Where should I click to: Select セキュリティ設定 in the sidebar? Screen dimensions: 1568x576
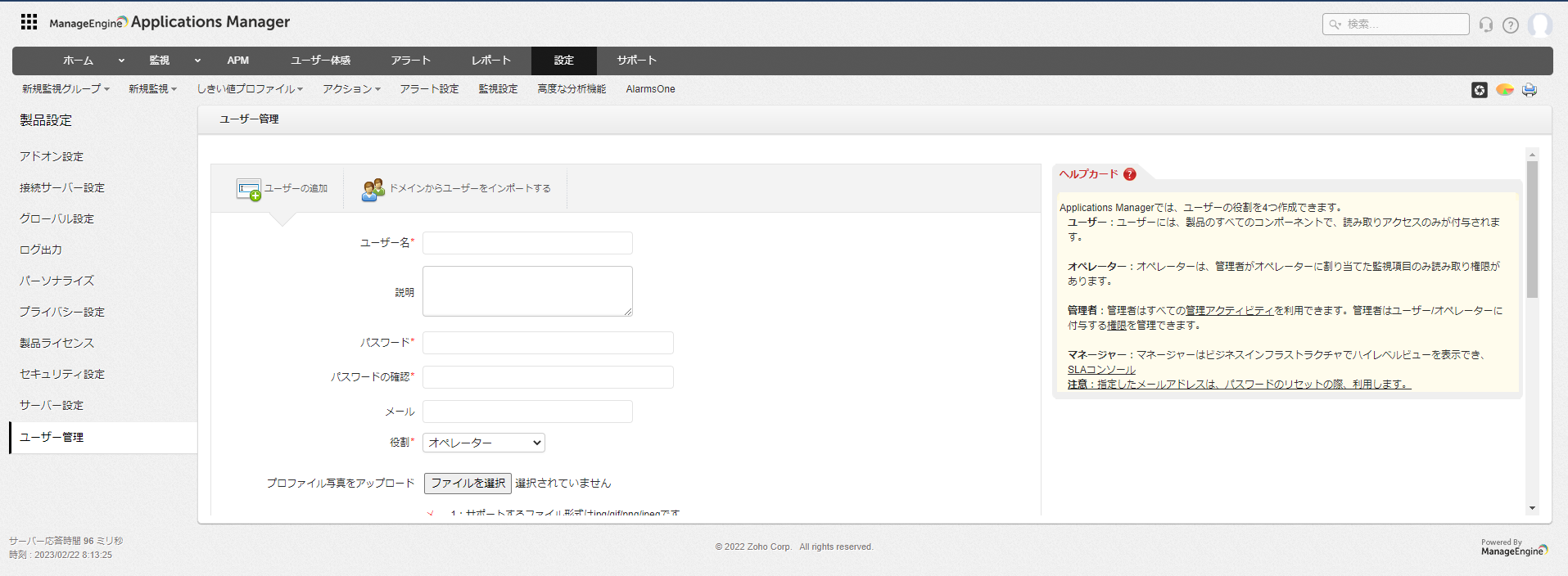[x=62, y=374]
